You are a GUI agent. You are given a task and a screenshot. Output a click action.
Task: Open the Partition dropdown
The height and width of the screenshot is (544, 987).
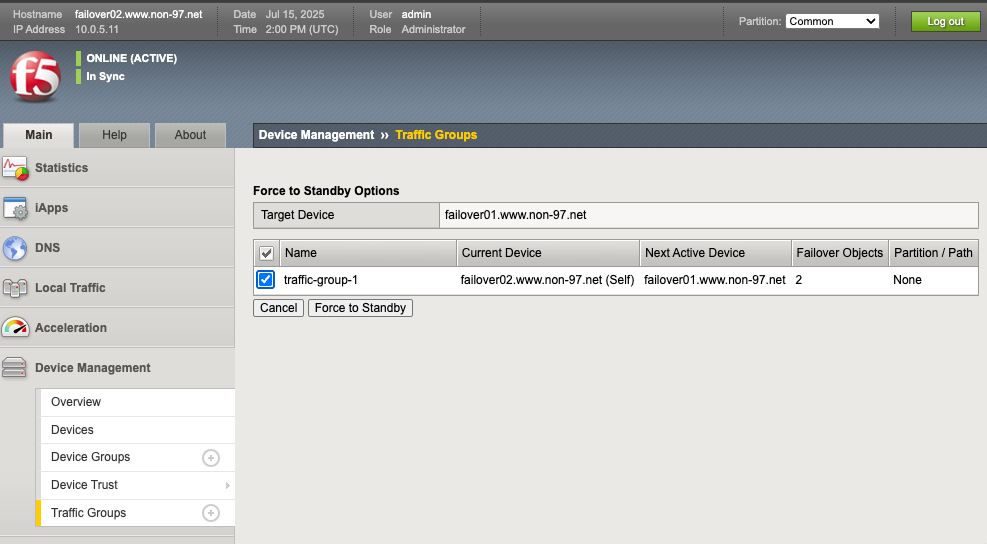pos(832,21)
